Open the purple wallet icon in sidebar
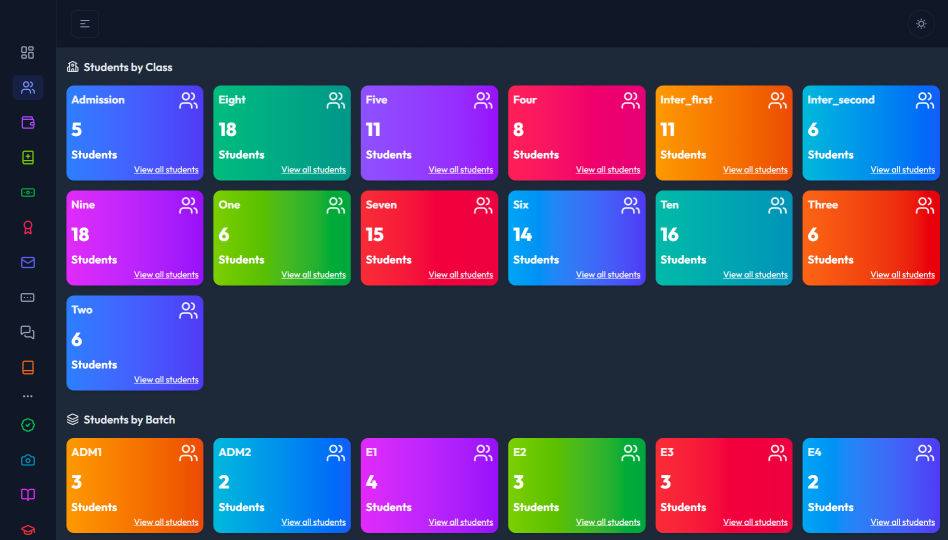Viewport: 948px width, 540px height. [x=28, y=122]
